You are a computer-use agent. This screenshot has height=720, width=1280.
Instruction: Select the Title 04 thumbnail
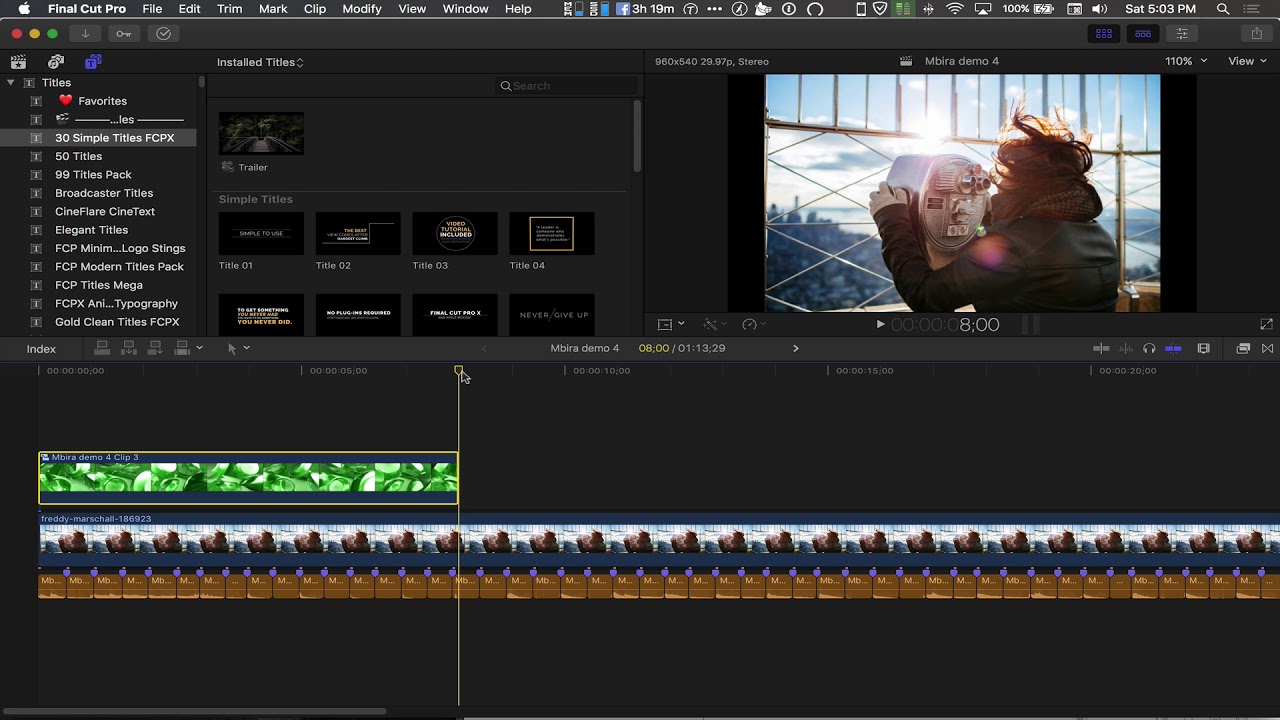click(x=552, y=233)
